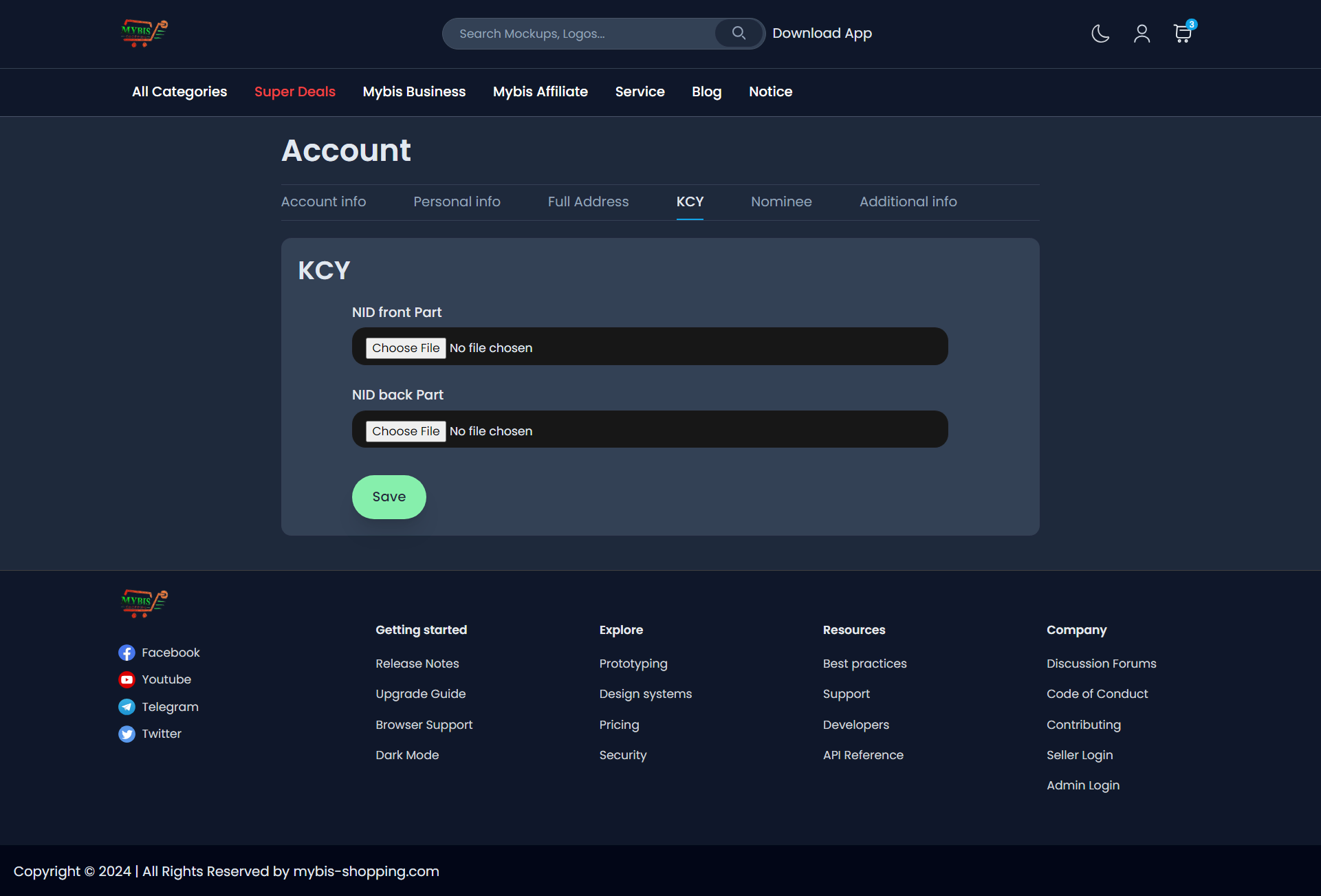1321x896 pixels.
Task: Choose file for NID front Part
Action: pos(406,348)
